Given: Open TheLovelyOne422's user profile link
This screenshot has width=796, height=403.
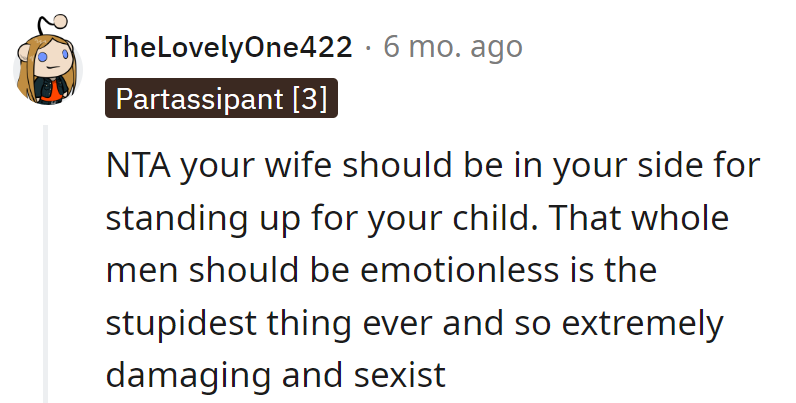Looking at the screenshot, I should (229, 47).
